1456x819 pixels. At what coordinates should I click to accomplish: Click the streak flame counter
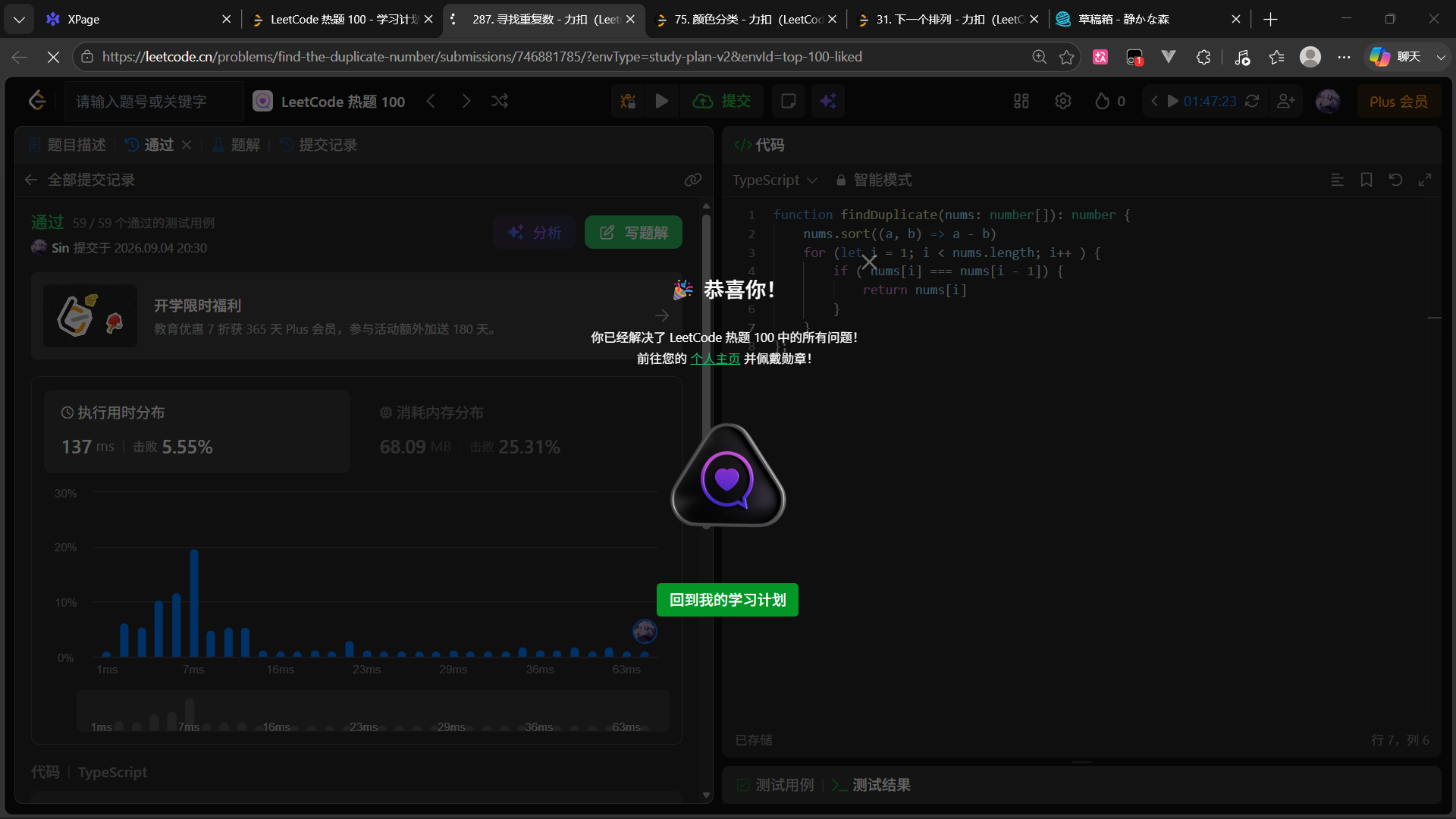pyautogui.click(x=1110, y=101)
